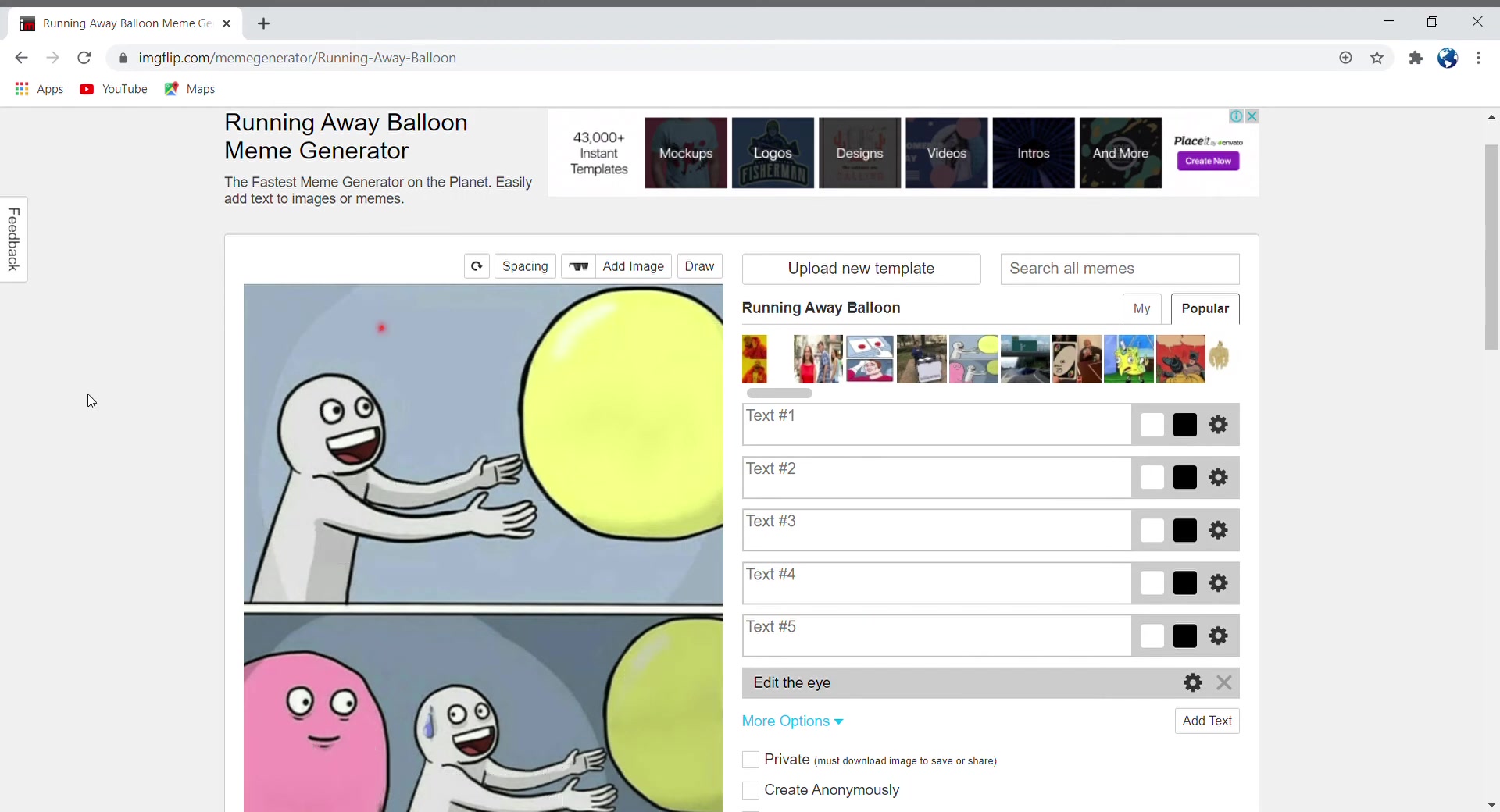This screenshot has height=812, width=1500.
Task: Focus the Search all memes field
Action: [1120, 269]
